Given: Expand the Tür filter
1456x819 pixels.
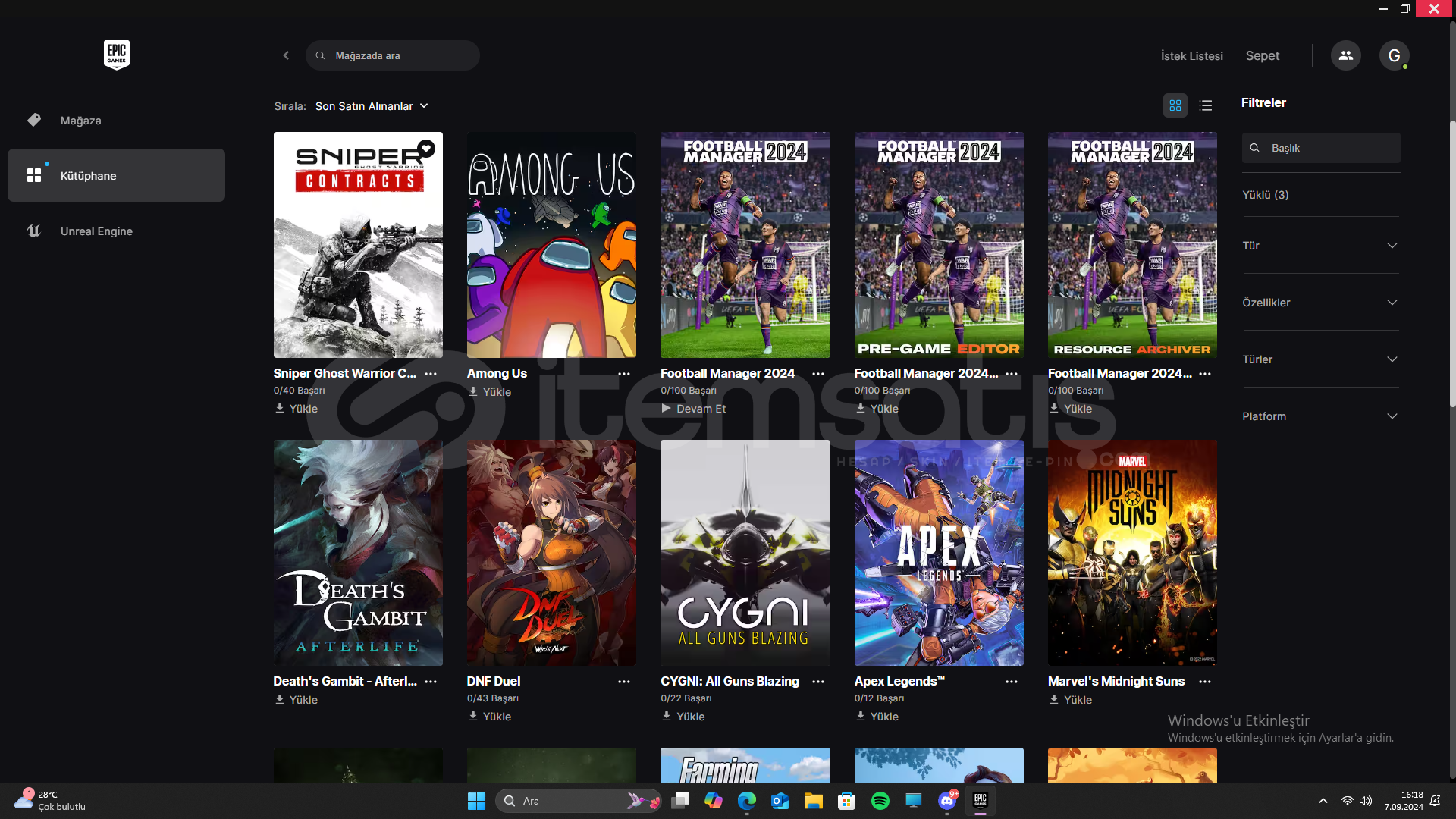Looking at the screenshot, I should (x=1320, y=246).
